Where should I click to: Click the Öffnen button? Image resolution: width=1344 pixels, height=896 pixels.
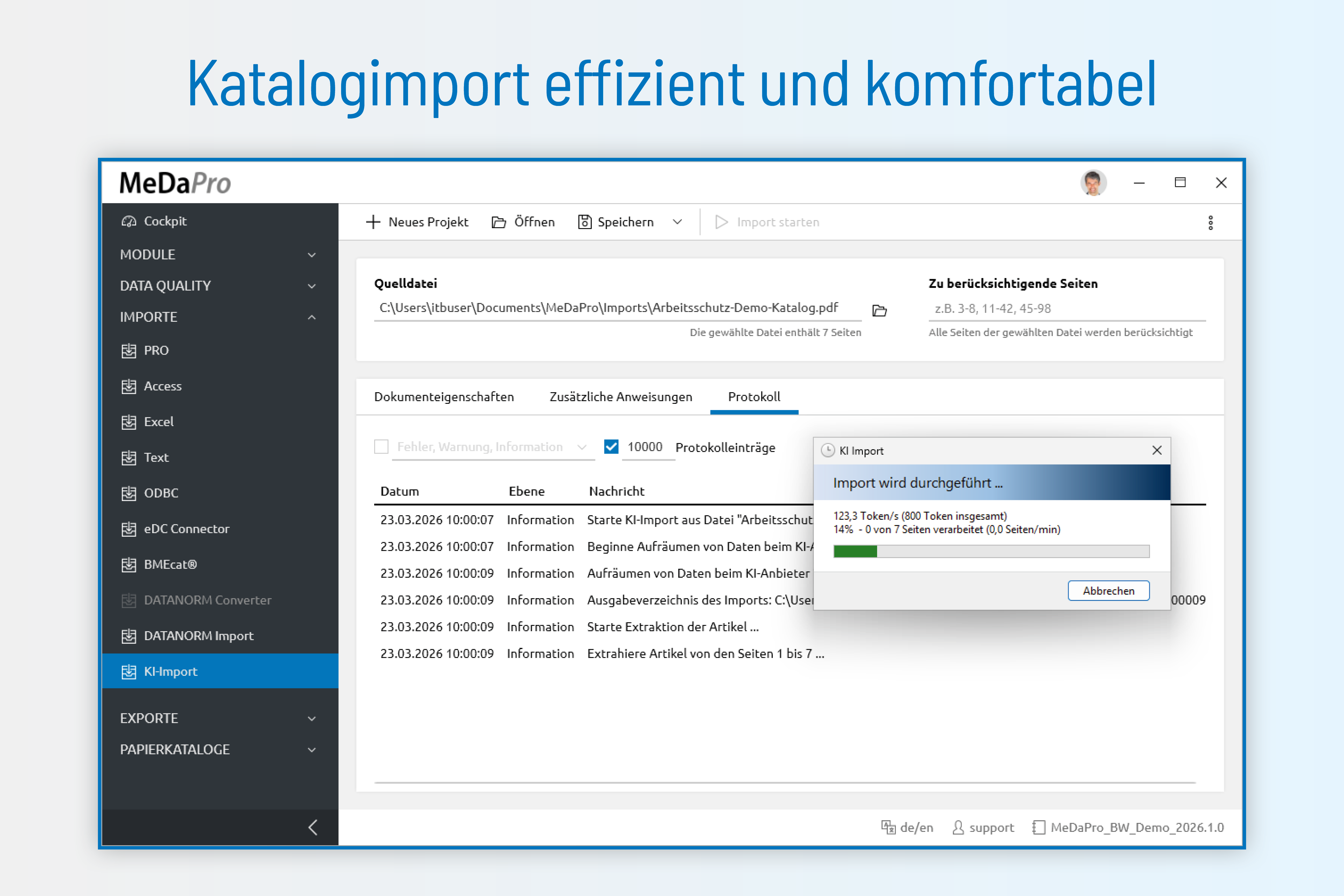[x=523, y=222]
